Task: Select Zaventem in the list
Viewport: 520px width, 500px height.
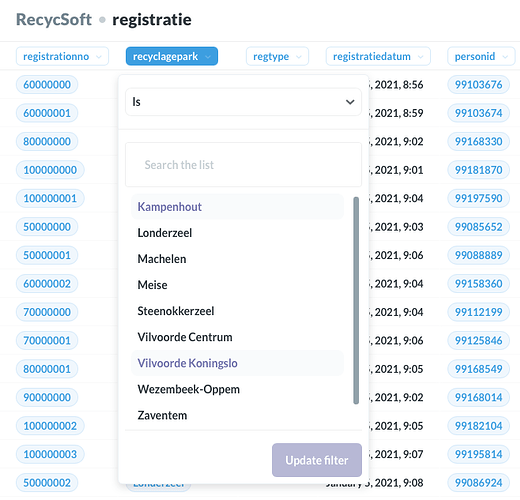Action: pyautogui.click(x=237, y=415)
